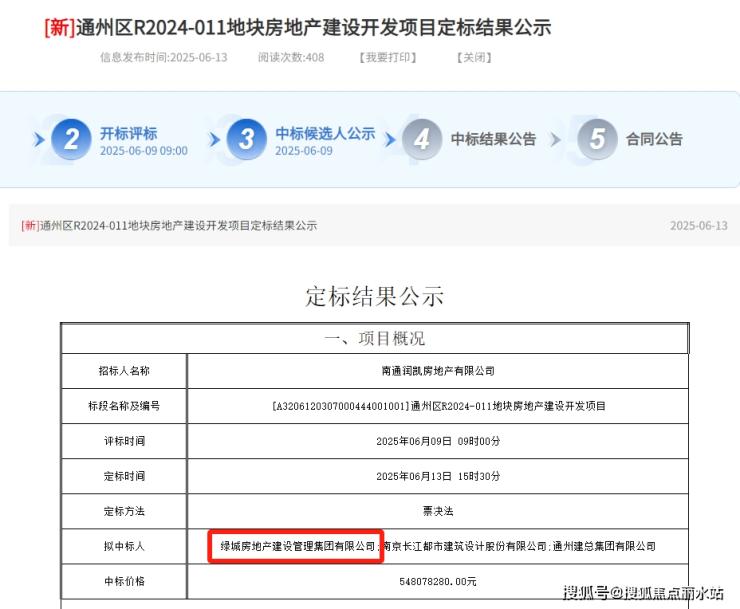Click the step 4 circle icon
Screen dimensions: 740x609
[x=422, y=139]
